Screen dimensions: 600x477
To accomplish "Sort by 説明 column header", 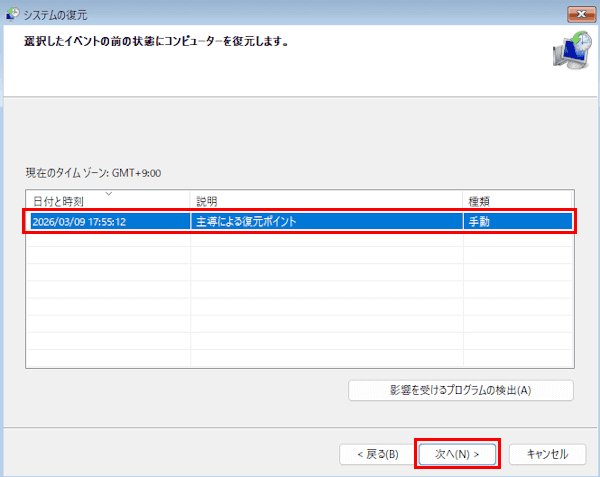I will (326, 201).
